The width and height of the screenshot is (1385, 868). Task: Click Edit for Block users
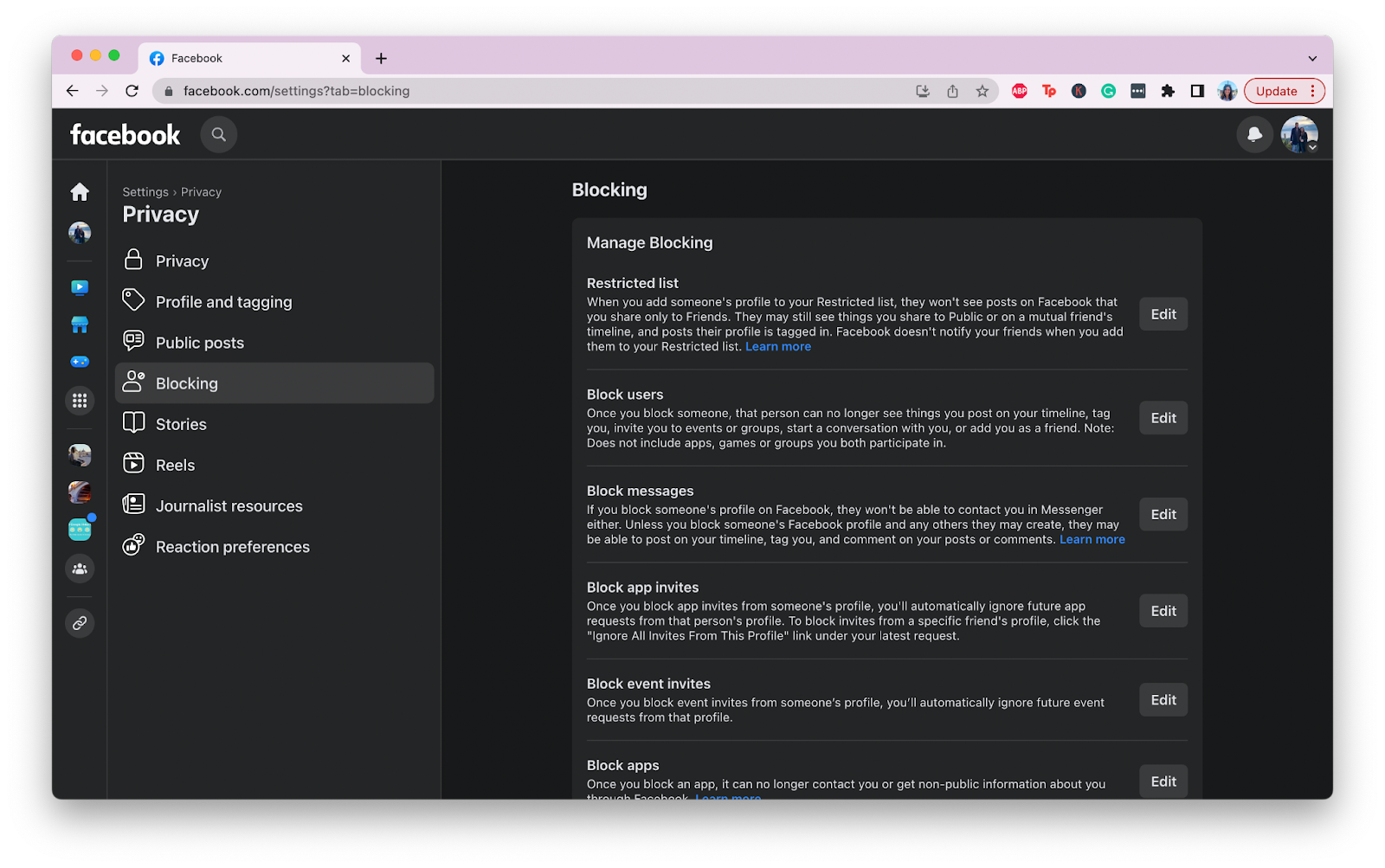pyautogui.click(x=1163, y=418)
